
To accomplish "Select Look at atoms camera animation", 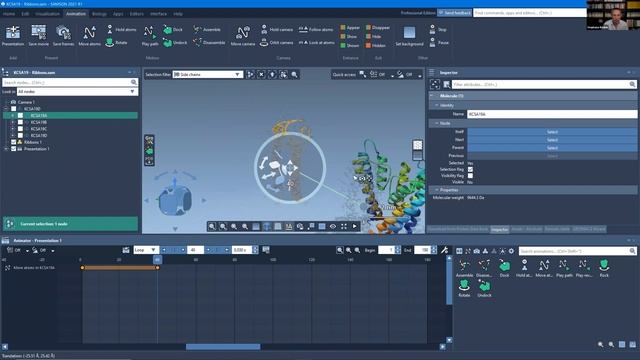I will (x=317, y=42).
